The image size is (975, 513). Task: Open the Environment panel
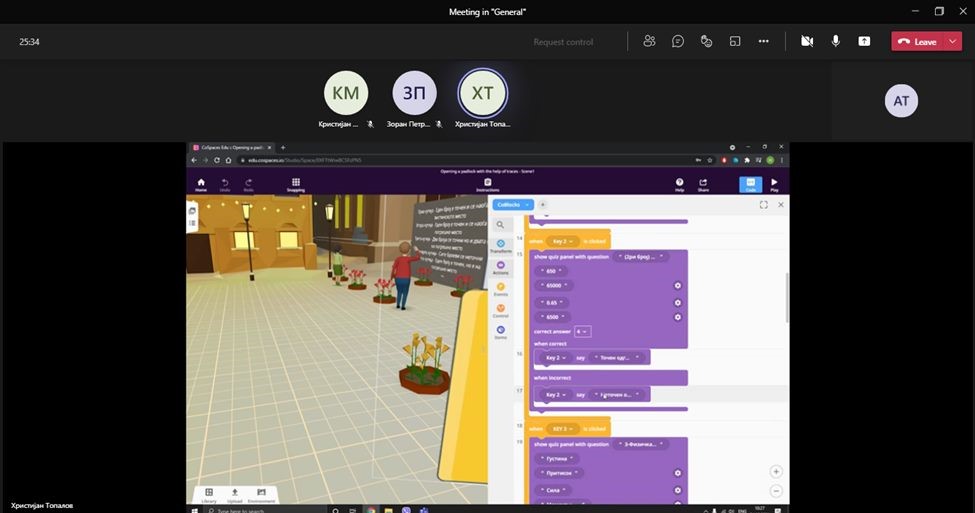[261, 495]
